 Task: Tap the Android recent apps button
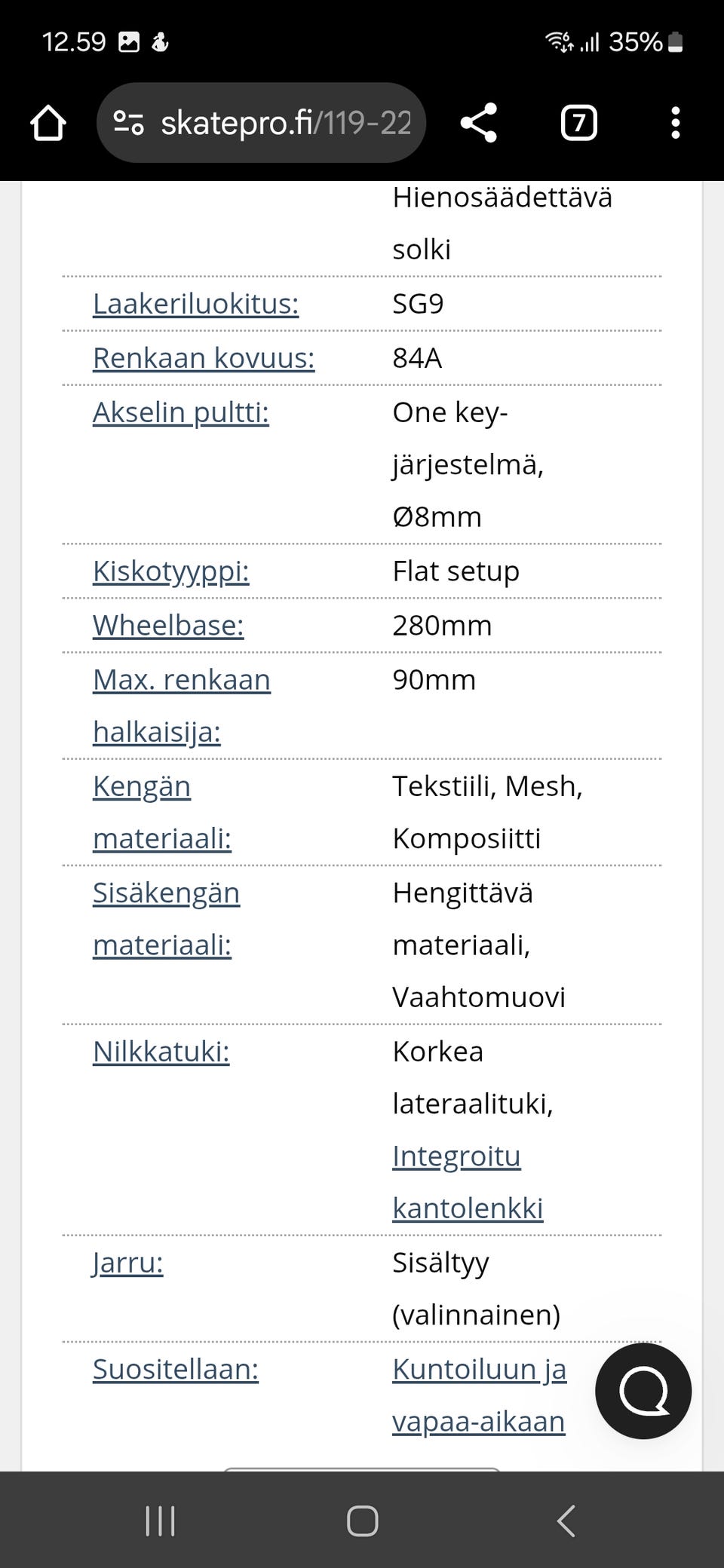pyautogui.click(x=160, y=1521)
